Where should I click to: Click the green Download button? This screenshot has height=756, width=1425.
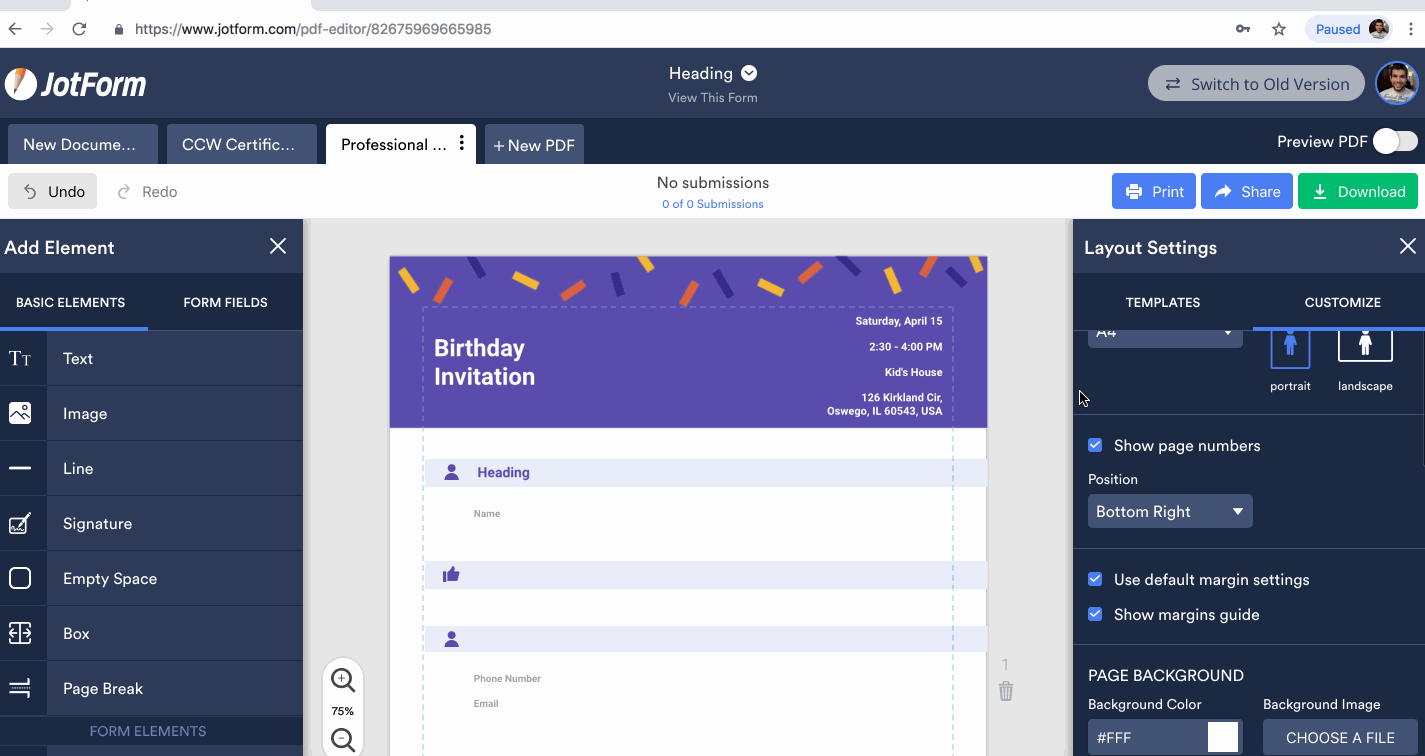pyautogui.click(x=1357, y=191)
